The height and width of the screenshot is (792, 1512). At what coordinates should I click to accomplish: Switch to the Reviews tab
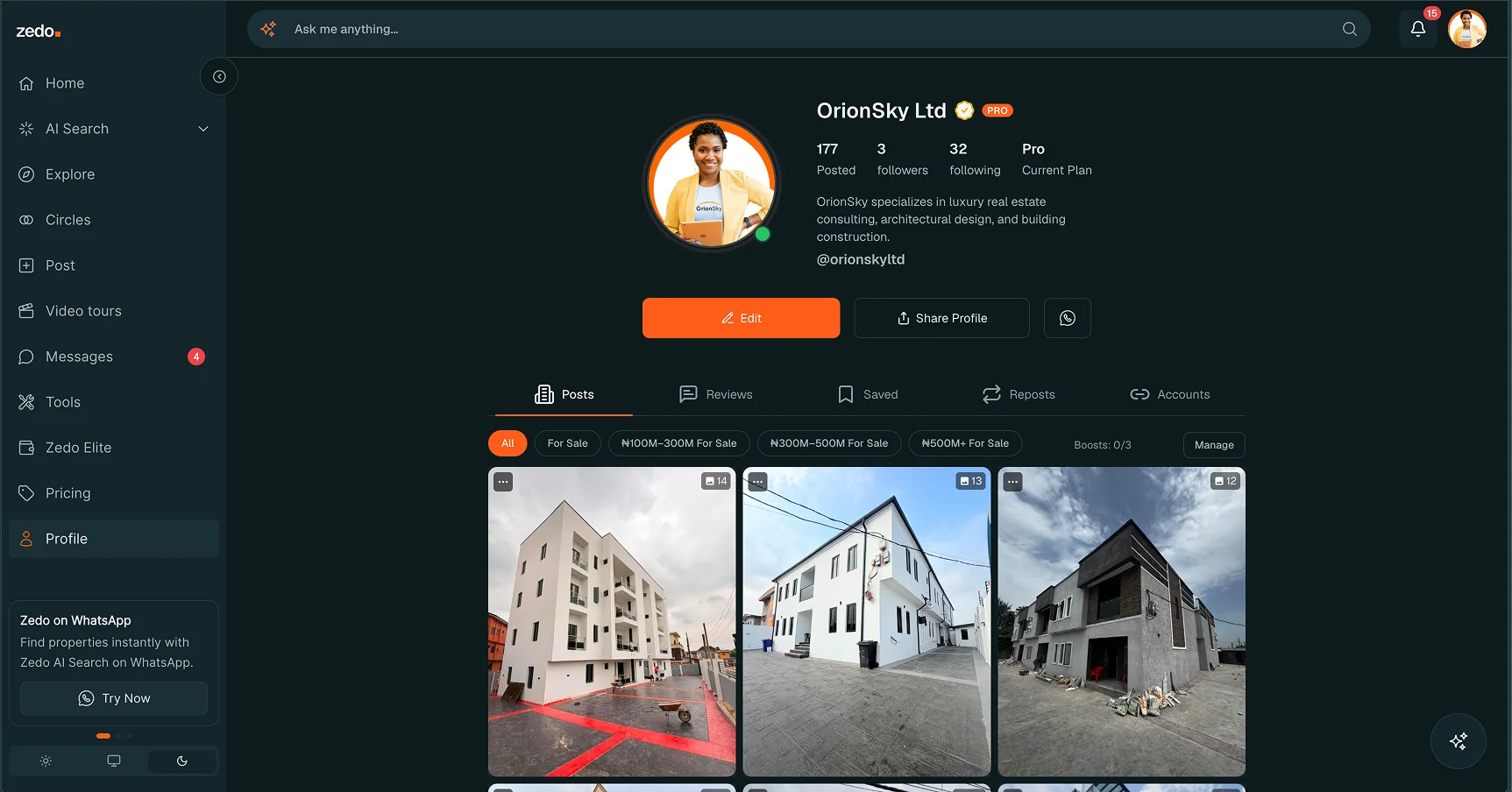click(716, 394)
